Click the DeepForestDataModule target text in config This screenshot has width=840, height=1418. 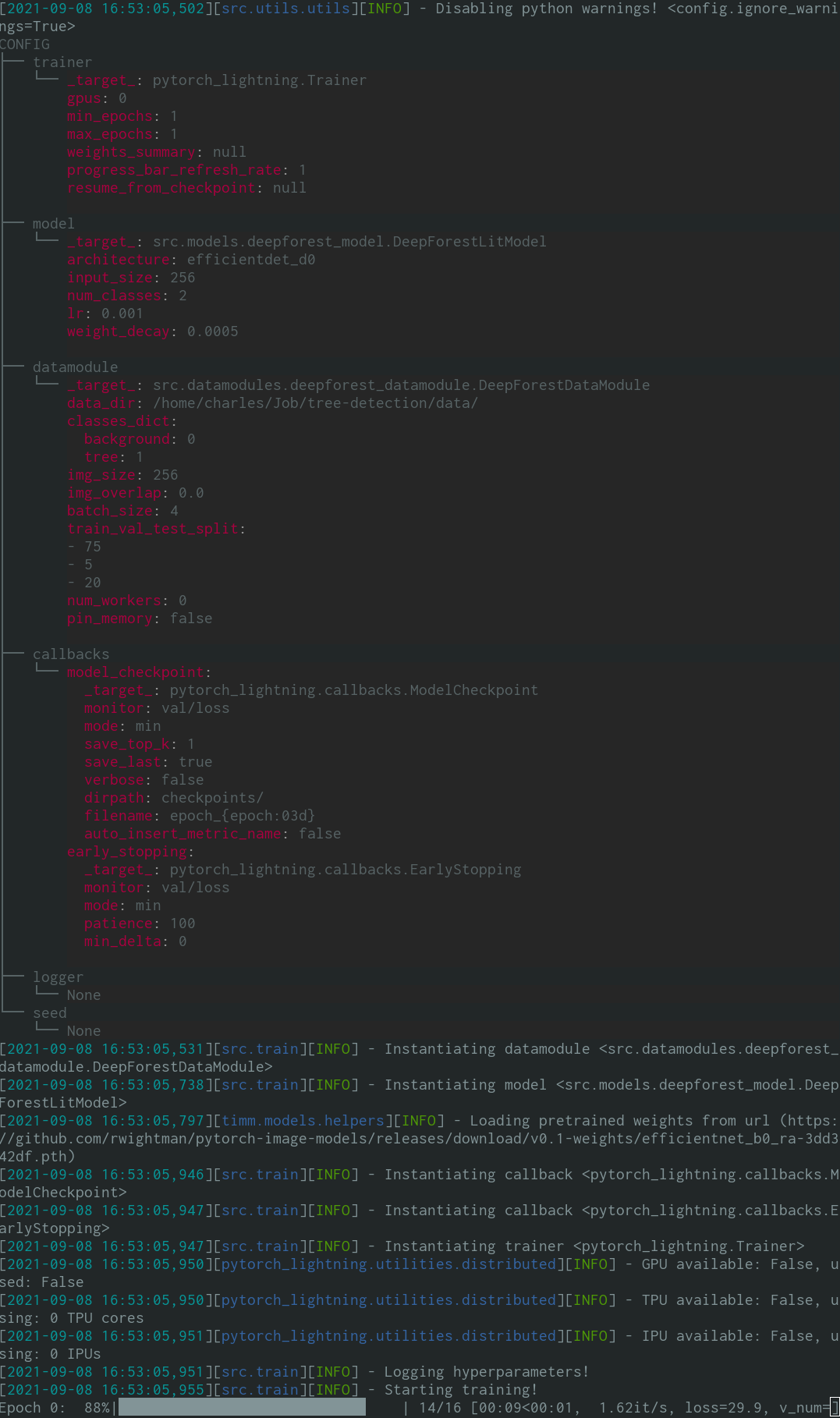pyautogui.click(x=401, y=385)
